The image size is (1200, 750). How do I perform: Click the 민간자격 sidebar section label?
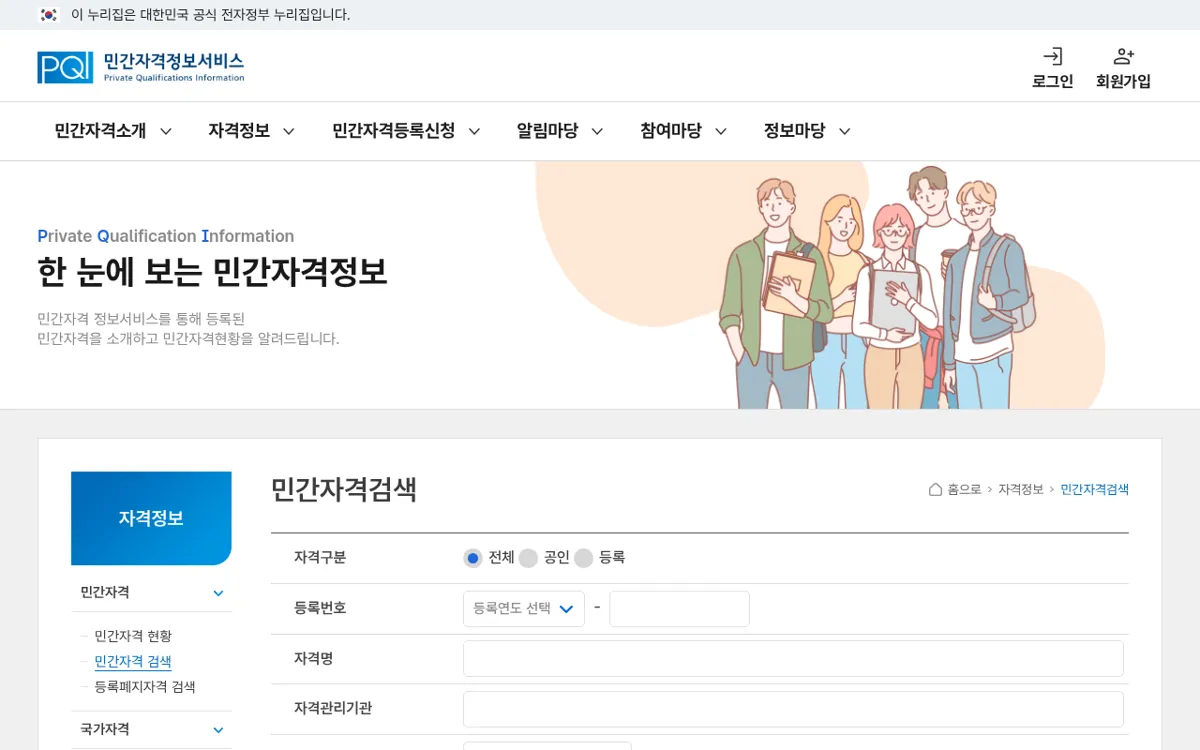click(105, 592)
